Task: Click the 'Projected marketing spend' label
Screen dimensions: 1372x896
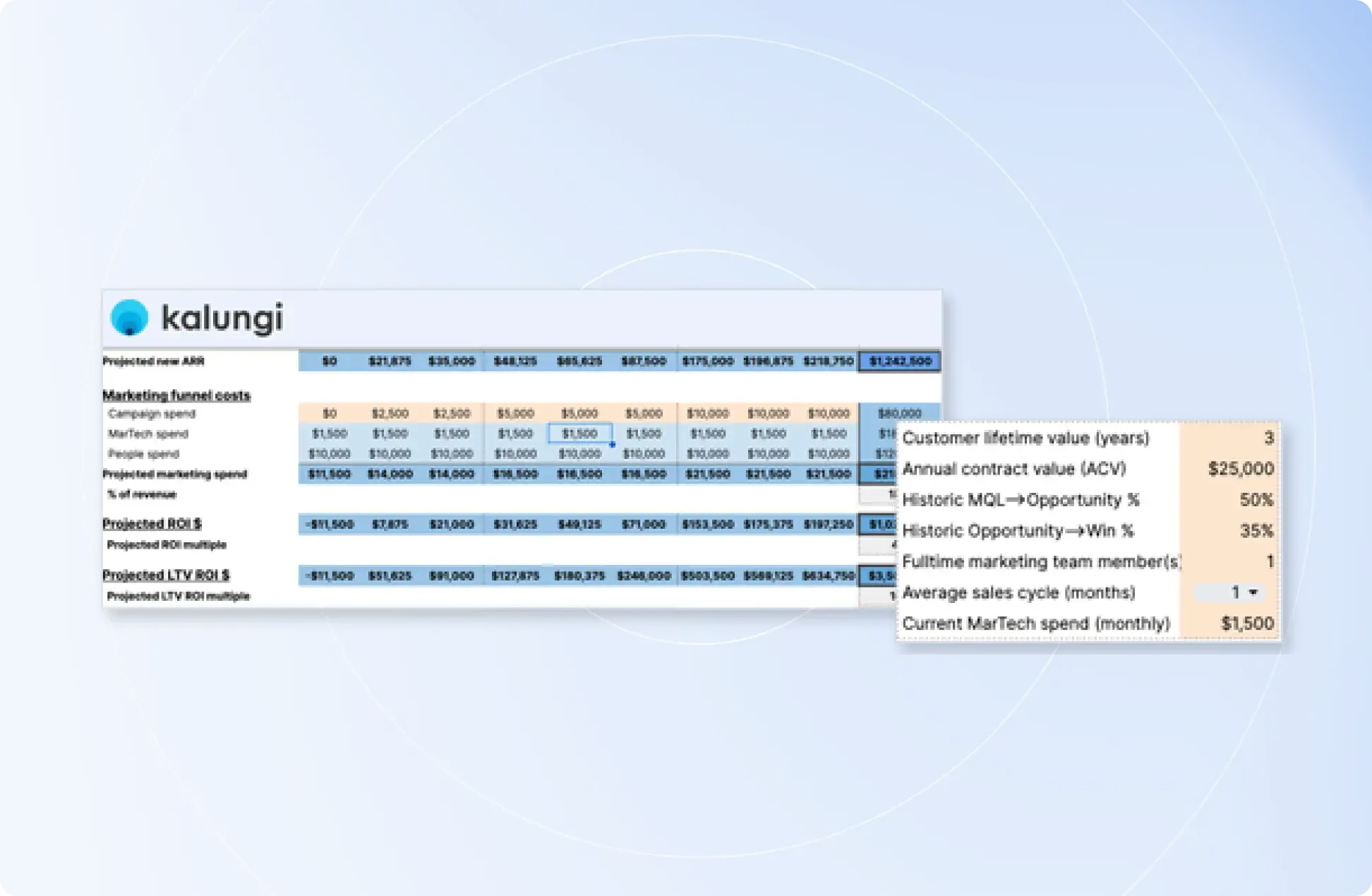Action: pyautogui.click(x=175, y=474)
